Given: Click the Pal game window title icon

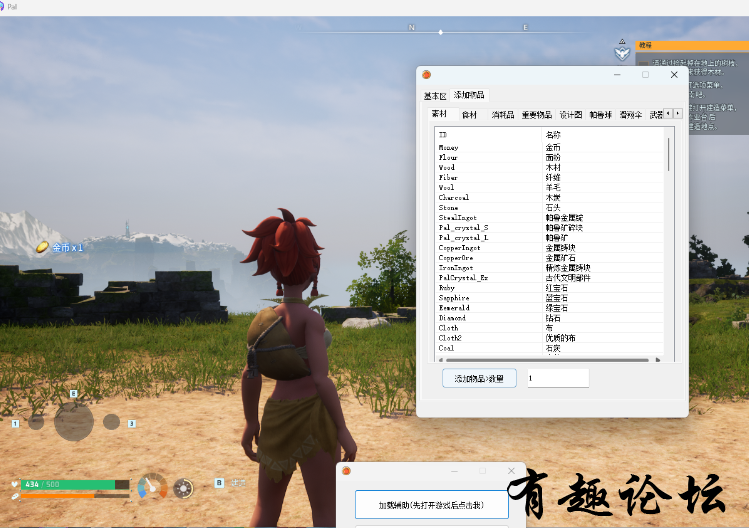Looking at the screenshot, I should pos(1,7).
